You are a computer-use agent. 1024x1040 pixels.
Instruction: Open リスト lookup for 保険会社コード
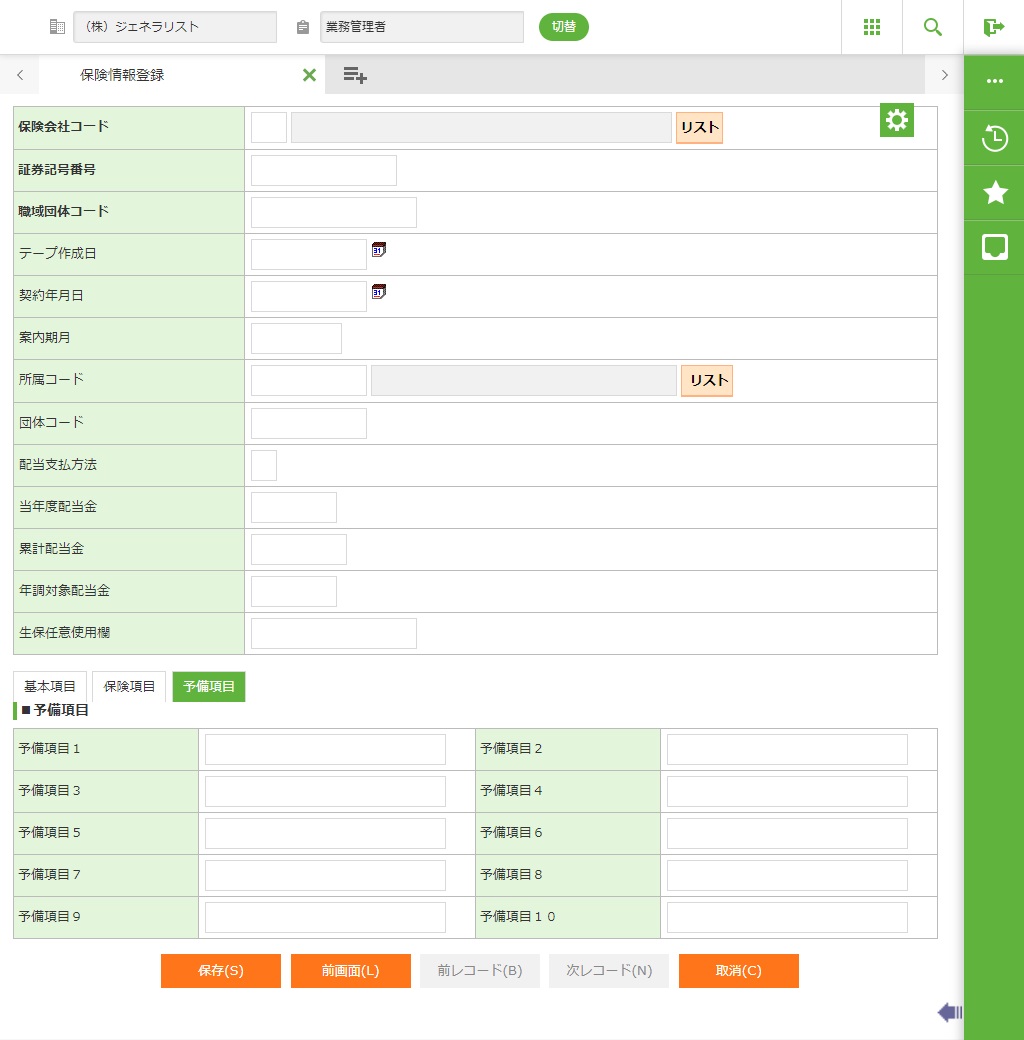tap(699, 128)
